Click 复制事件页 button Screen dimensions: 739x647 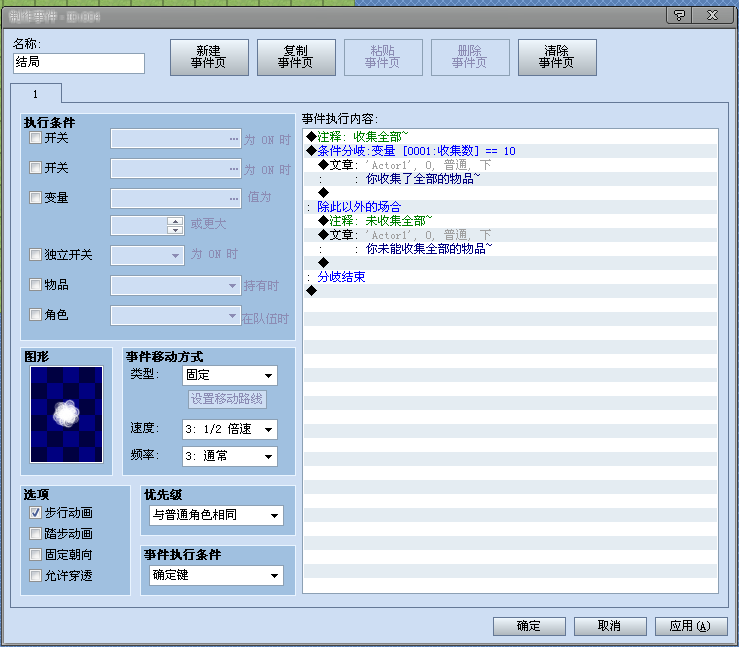296,57
